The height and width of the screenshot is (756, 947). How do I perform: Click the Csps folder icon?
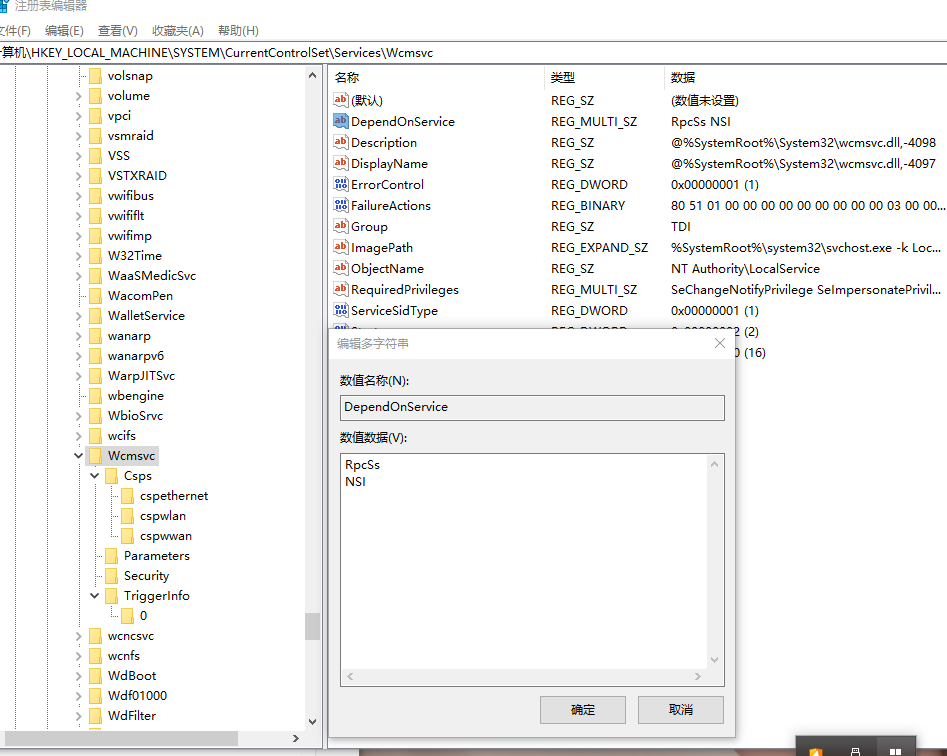point(112,476)
